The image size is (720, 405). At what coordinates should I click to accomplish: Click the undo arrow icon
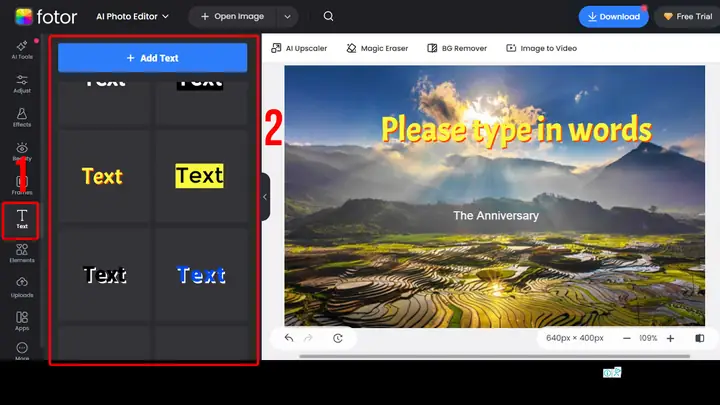click(x=289, y=338)
